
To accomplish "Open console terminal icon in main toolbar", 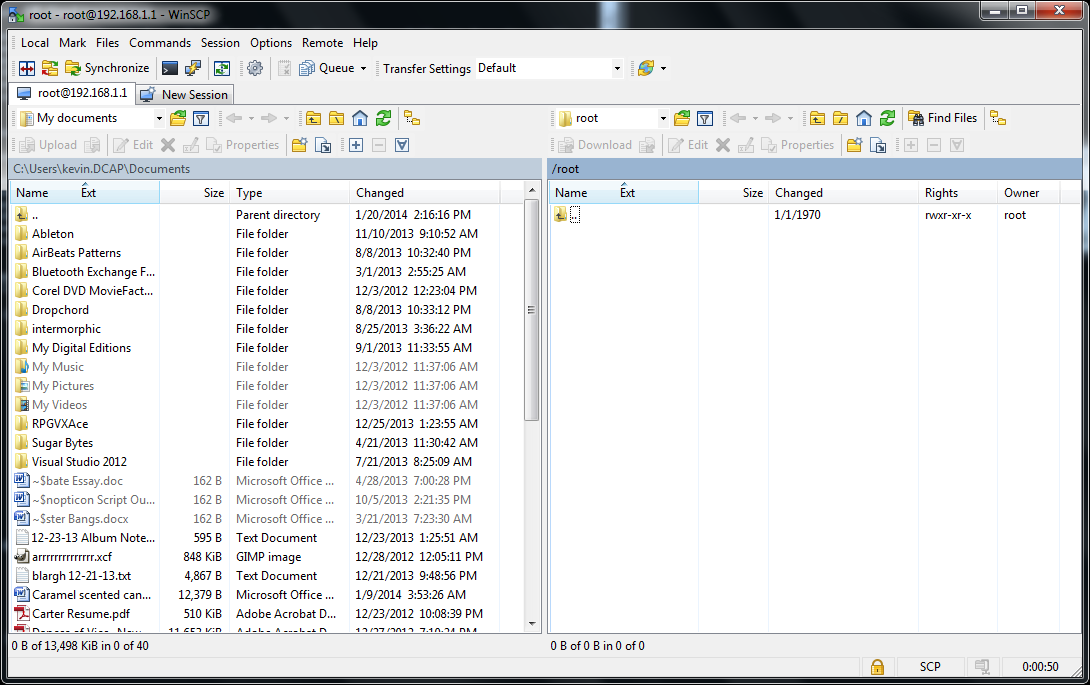I will click(x=170, y=68).
